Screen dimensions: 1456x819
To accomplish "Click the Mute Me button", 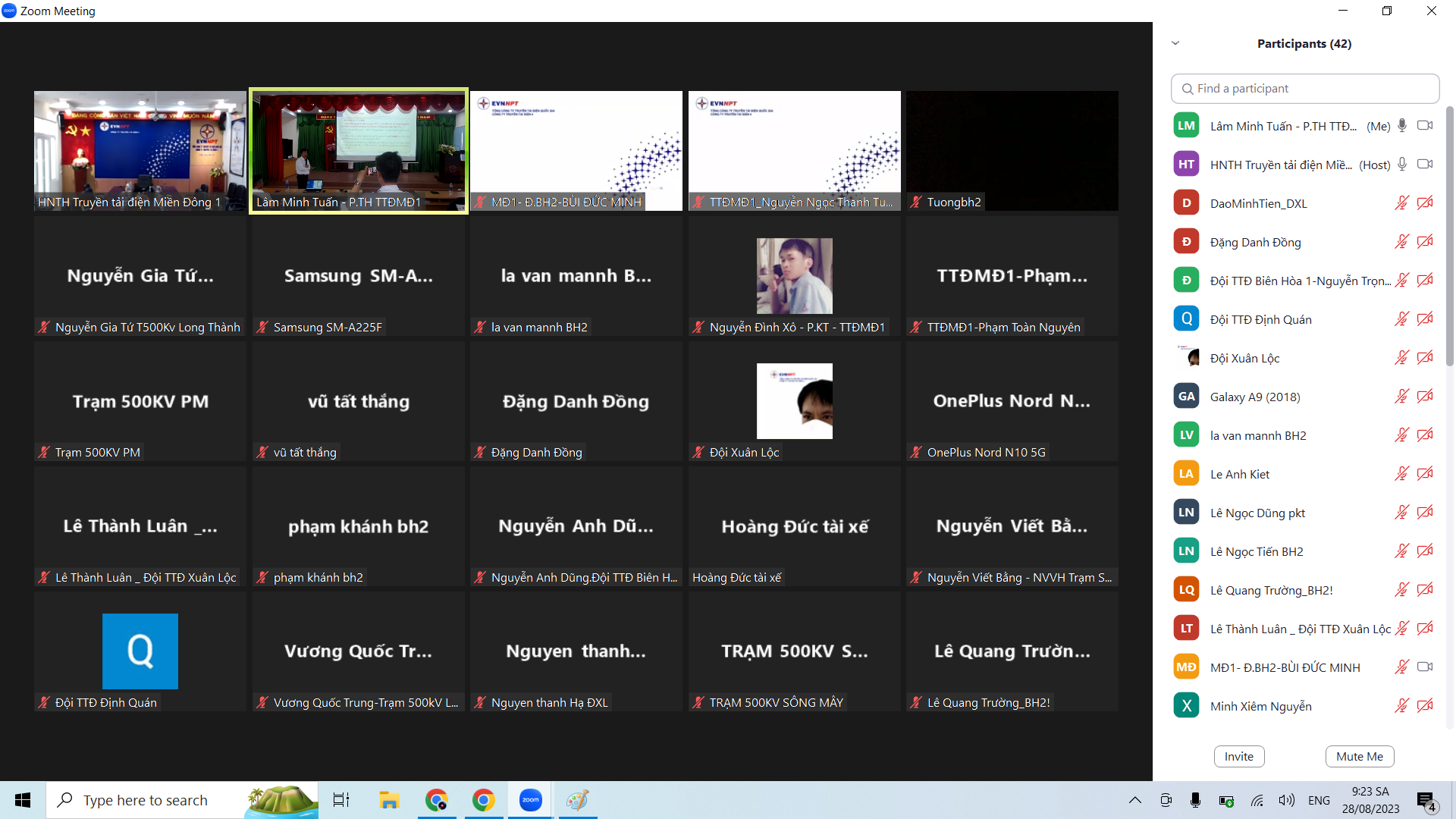I will pos(1359,756).
